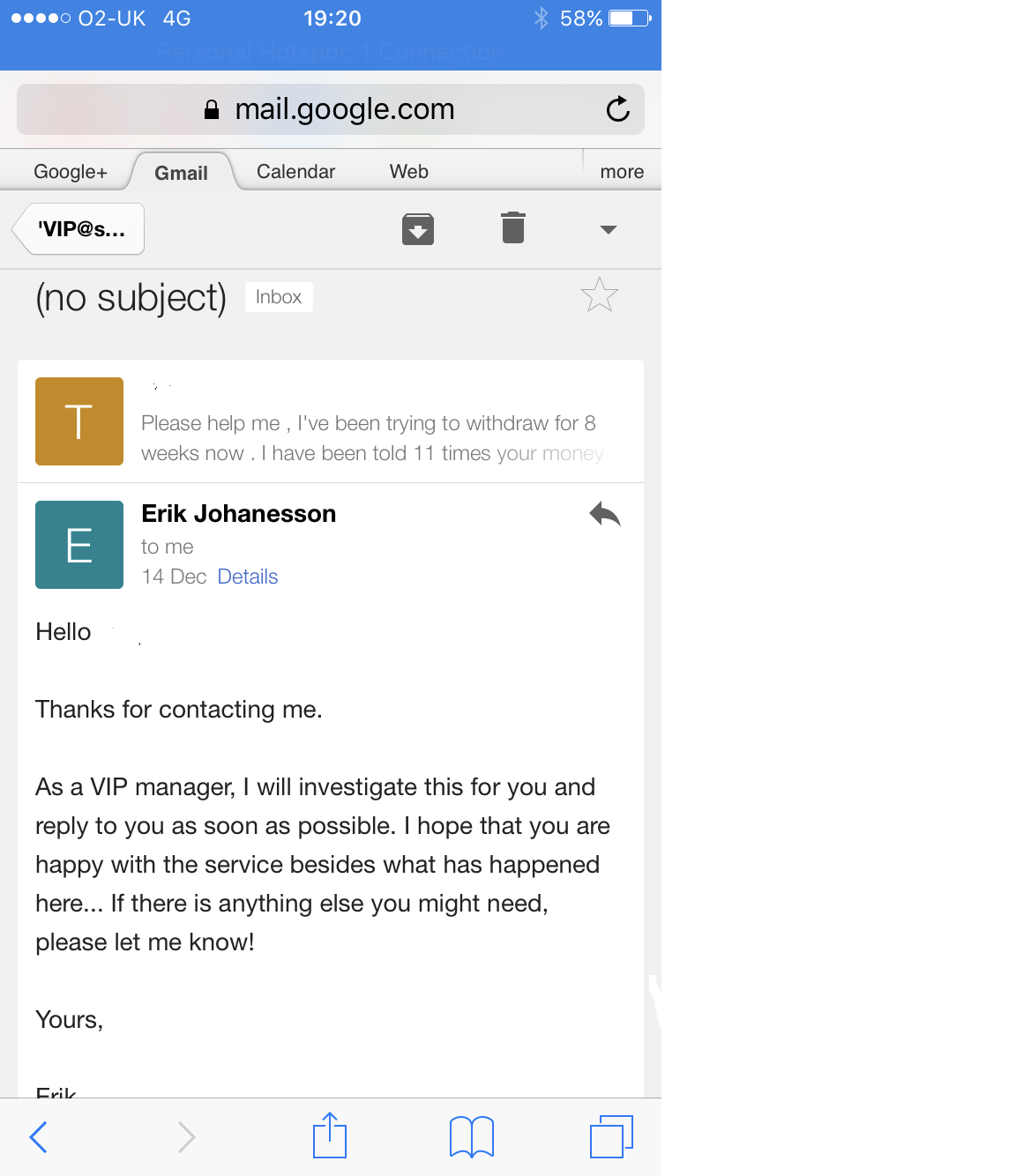1016x1176 pixels.
Task: Focus the mail.google.com address field
Action: [x=331, y=109]
